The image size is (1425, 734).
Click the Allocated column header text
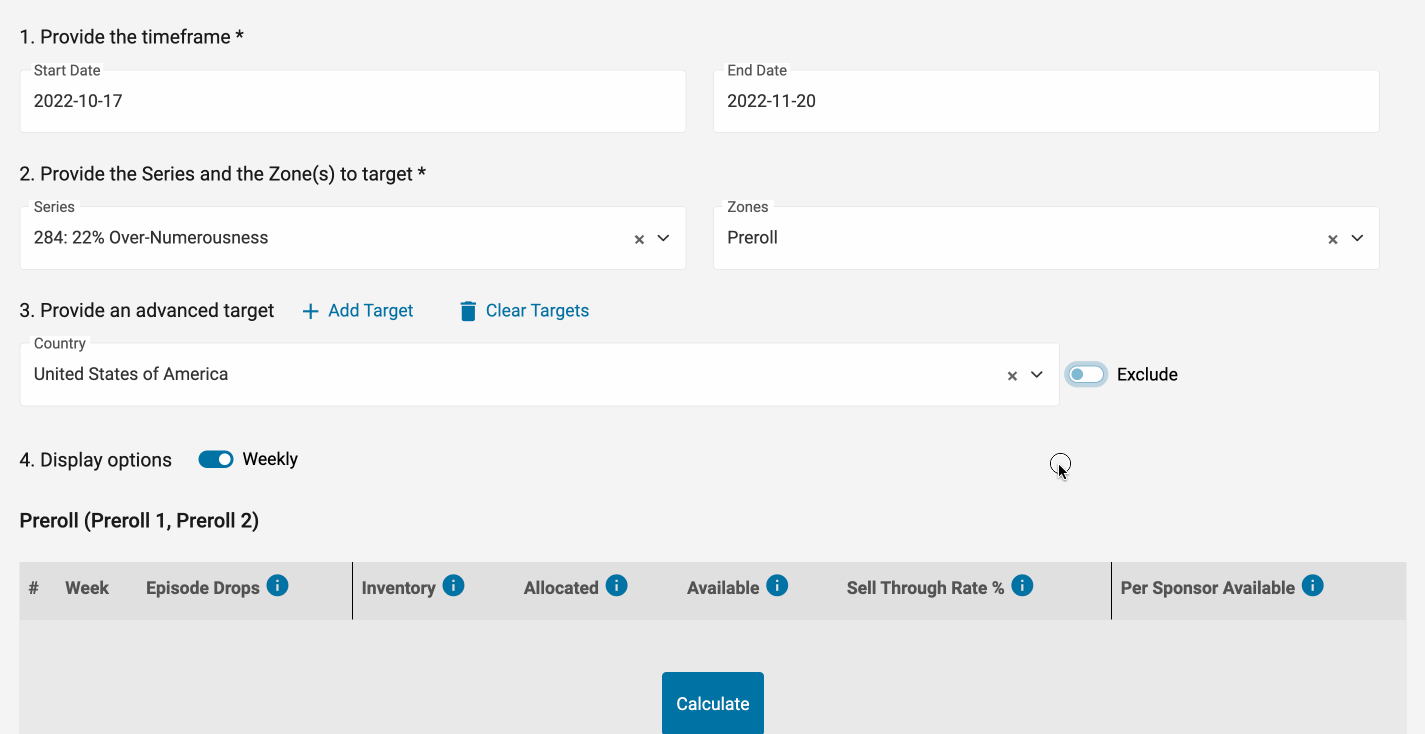pos(561,588)
